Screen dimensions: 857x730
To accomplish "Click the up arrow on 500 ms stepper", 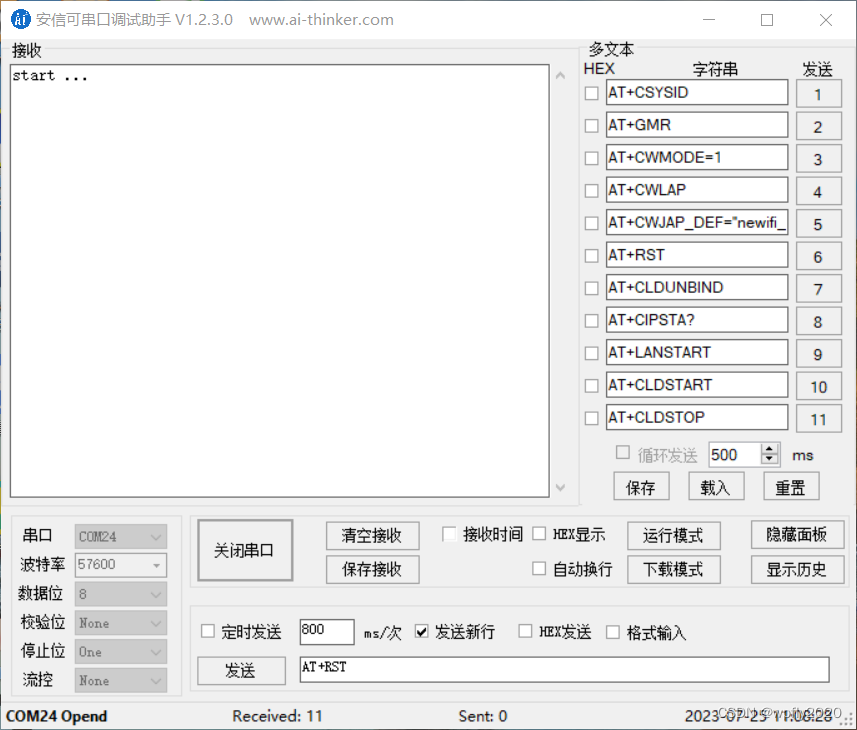I will [x=769, y=448].
